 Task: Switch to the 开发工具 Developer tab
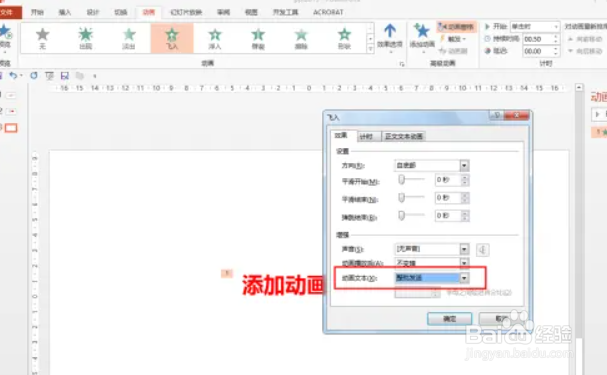286,12
